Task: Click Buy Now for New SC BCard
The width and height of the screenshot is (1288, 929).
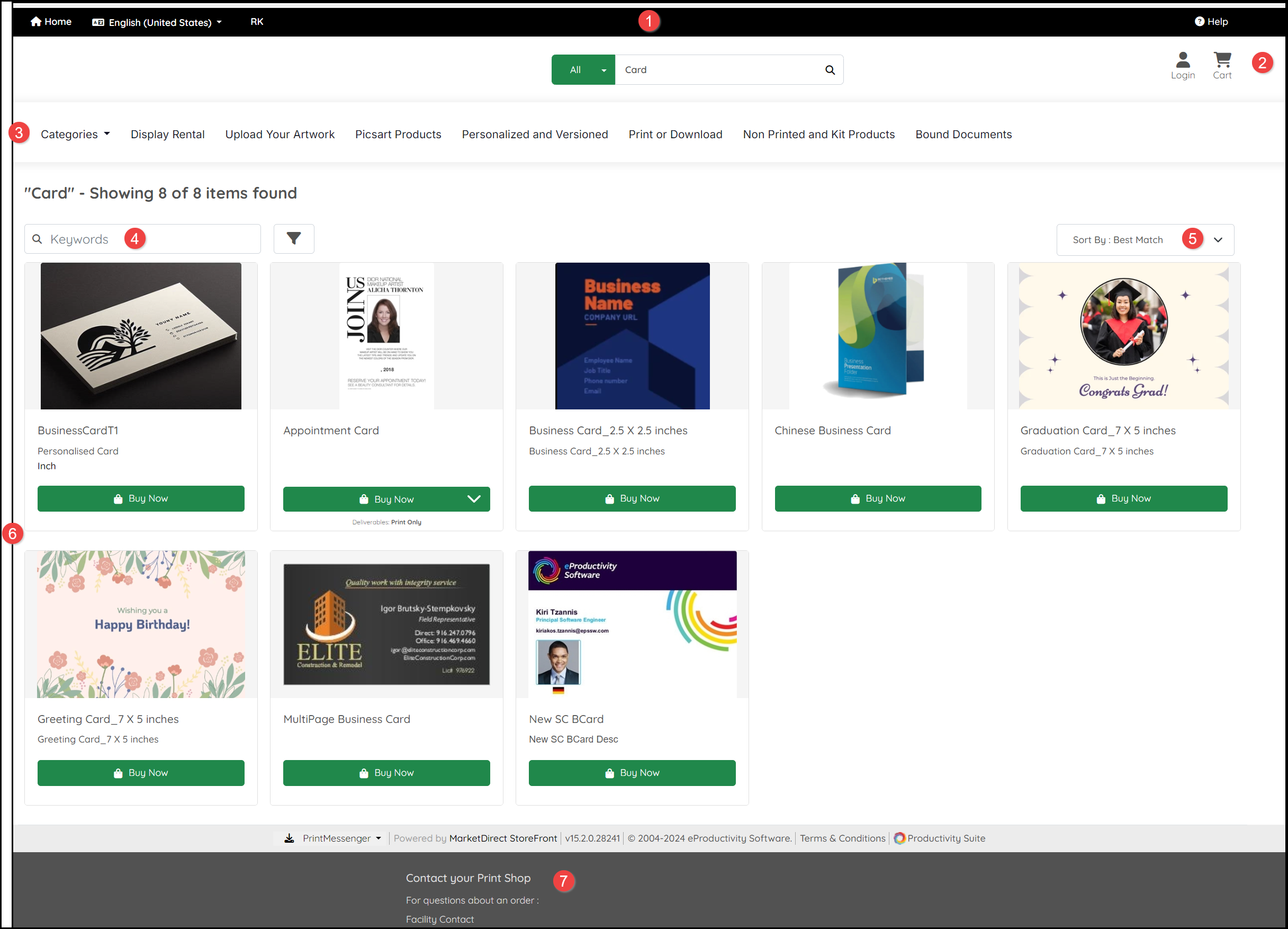Action: tap(632, 773)
